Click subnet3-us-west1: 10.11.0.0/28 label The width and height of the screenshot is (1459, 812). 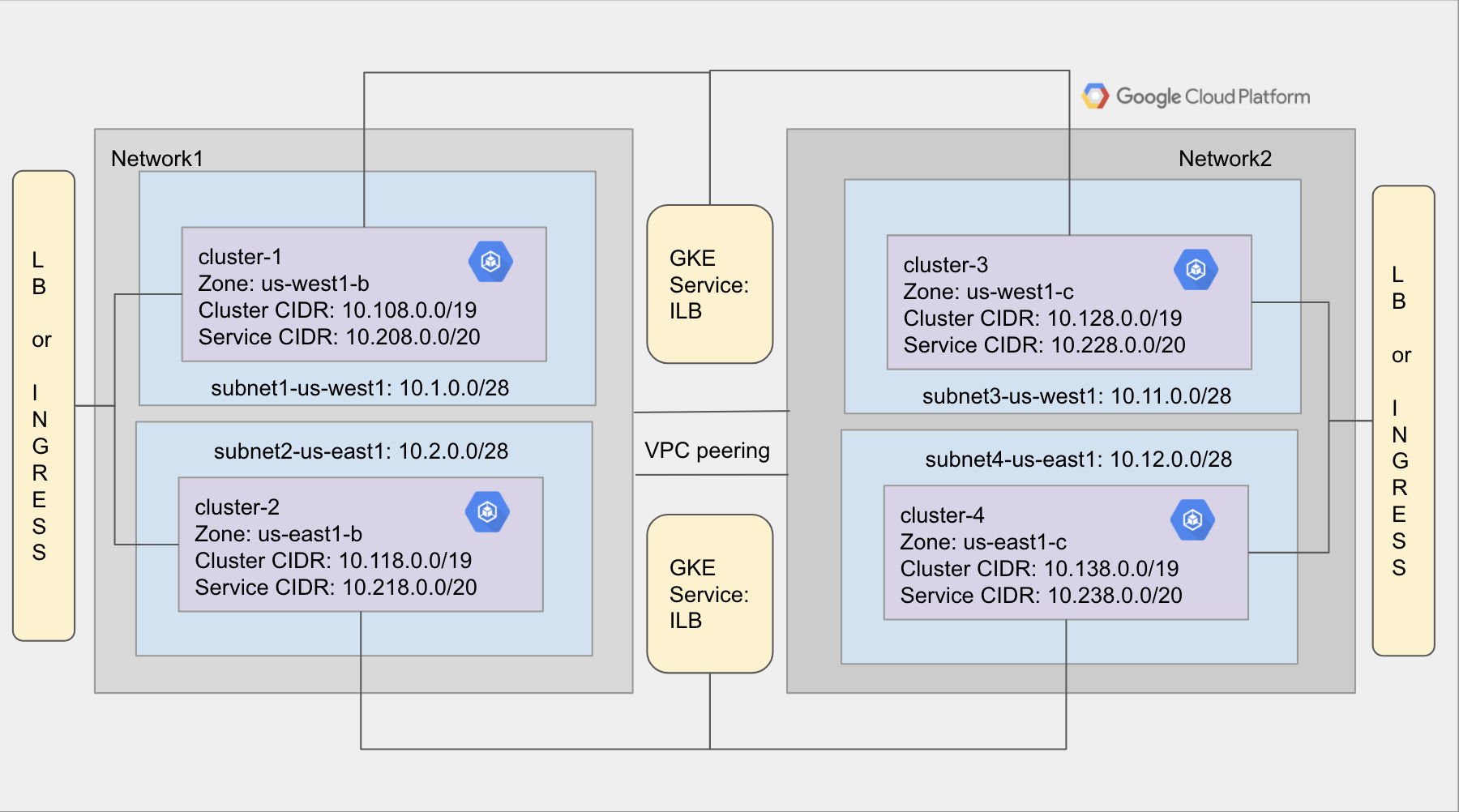pyautogui.click(x=1076, y=396)
